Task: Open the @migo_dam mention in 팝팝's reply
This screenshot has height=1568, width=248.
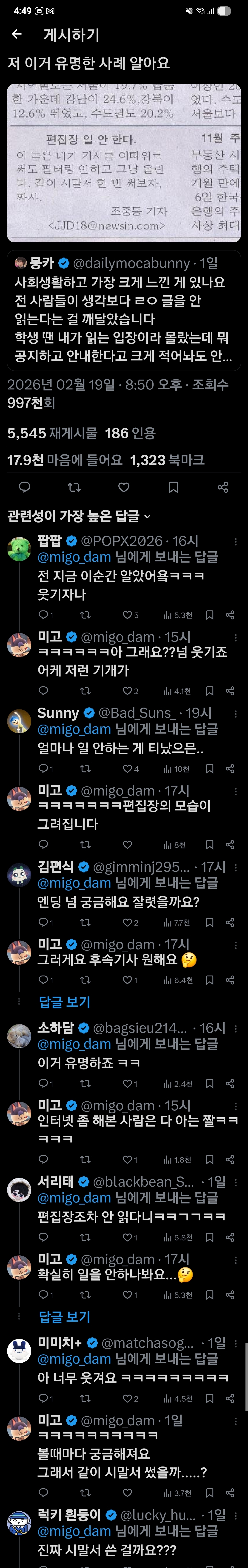Action: click(x=74, y=557)
